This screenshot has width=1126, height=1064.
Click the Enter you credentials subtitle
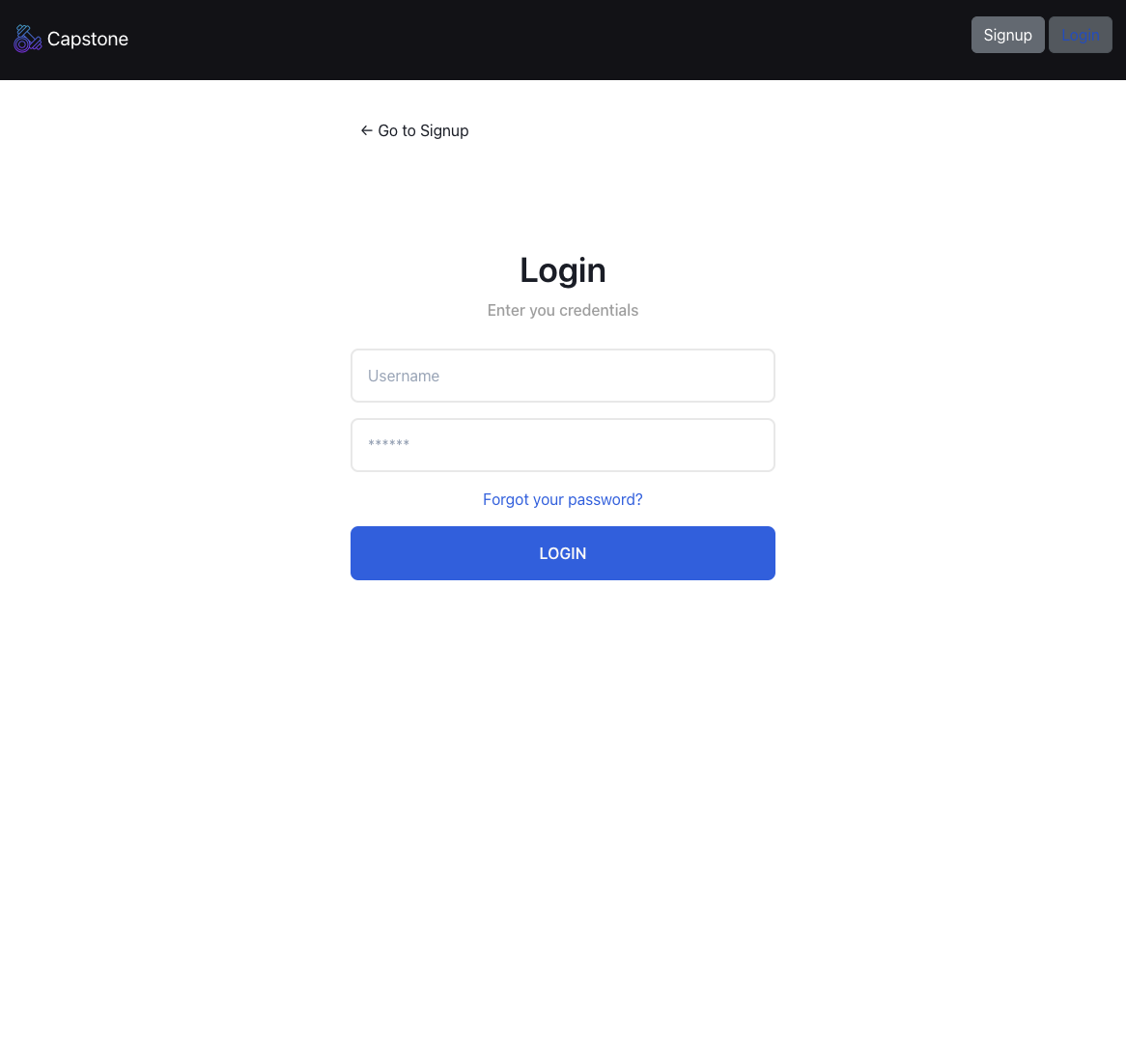coord(562,310)
